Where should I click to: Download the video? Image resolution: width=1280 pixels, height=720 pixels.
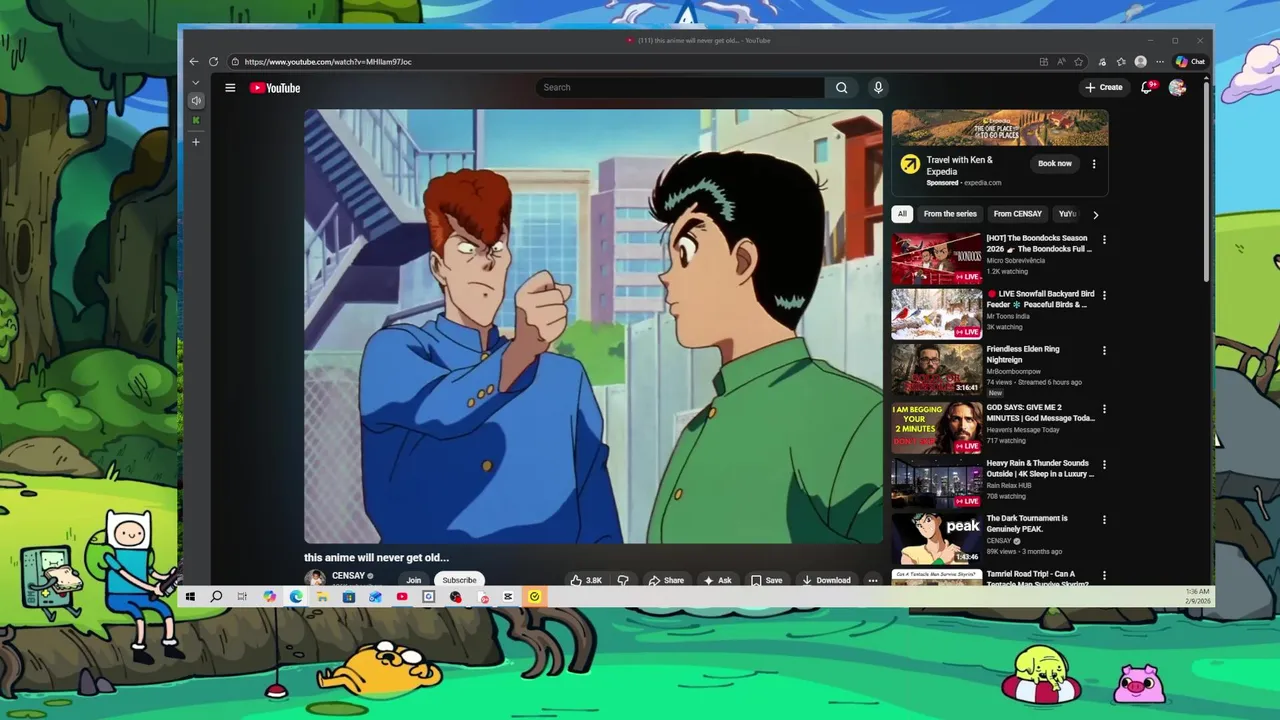coord(826,580)
